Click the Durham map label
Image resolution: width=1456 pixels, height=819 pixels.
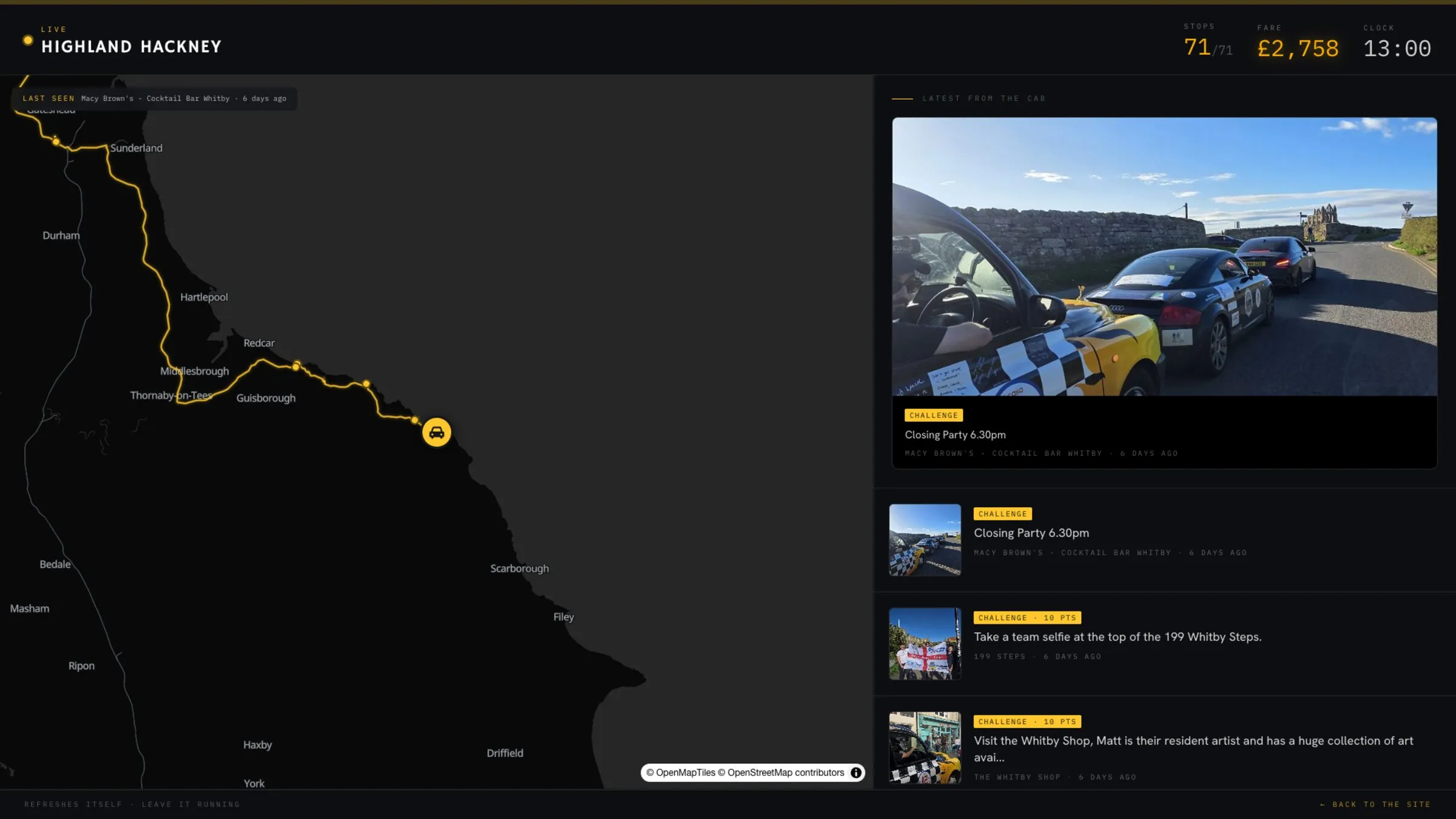coord(61,235)
